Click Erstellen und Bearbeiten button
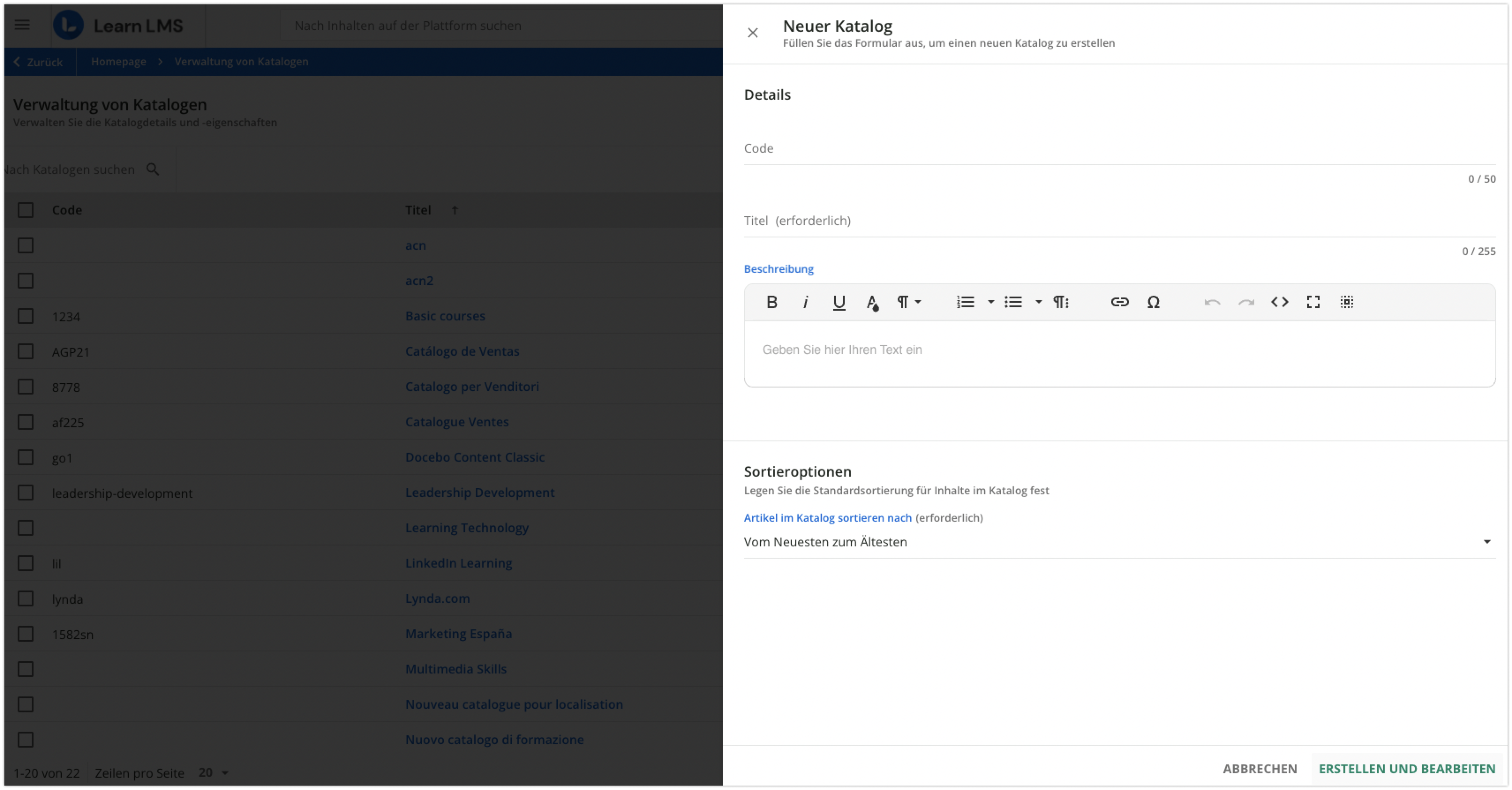 (1407, 768)
